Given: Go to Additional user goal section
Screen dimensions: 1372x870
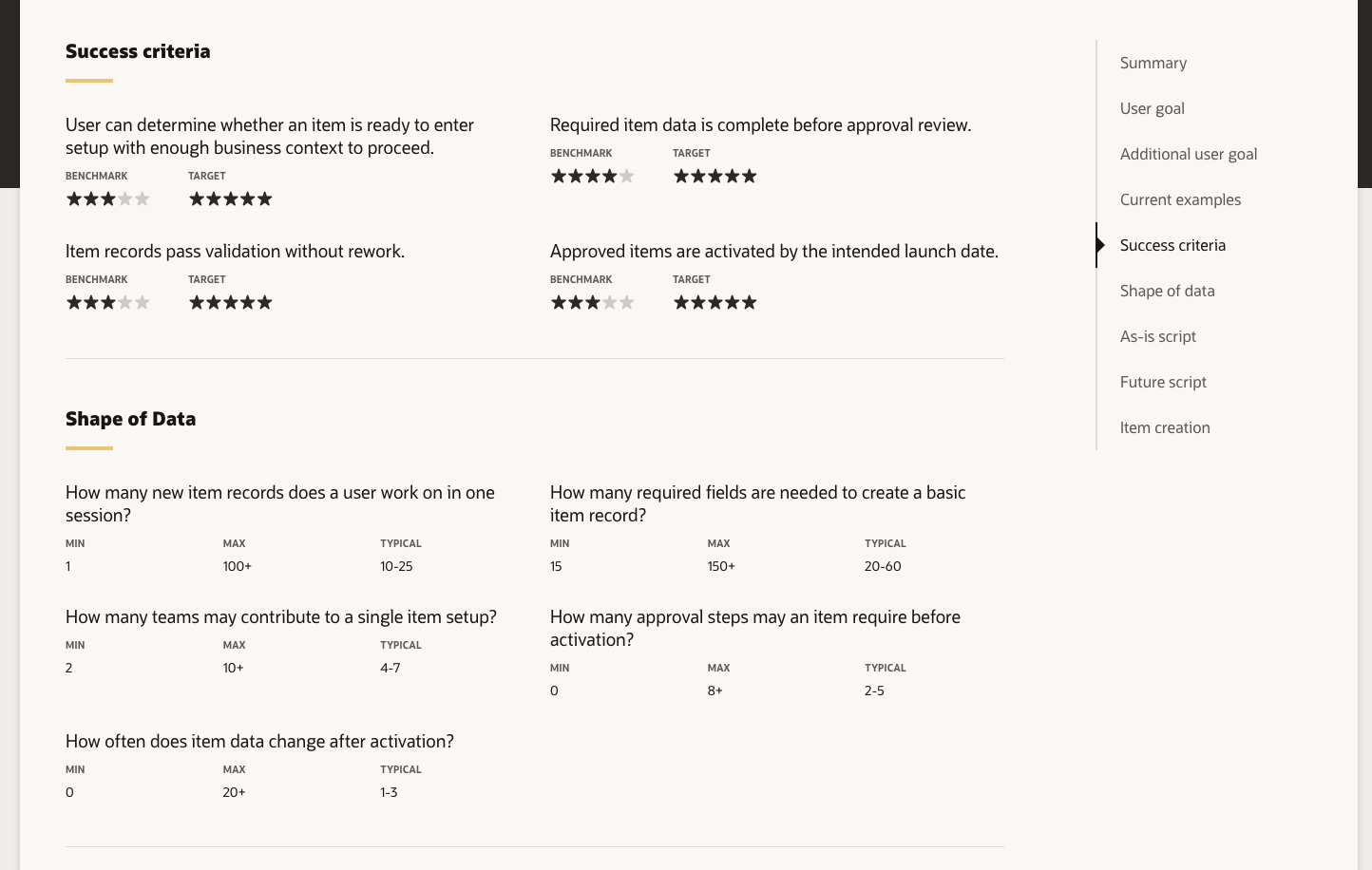Looking at the screenshot, I should tap(1188, 154).
